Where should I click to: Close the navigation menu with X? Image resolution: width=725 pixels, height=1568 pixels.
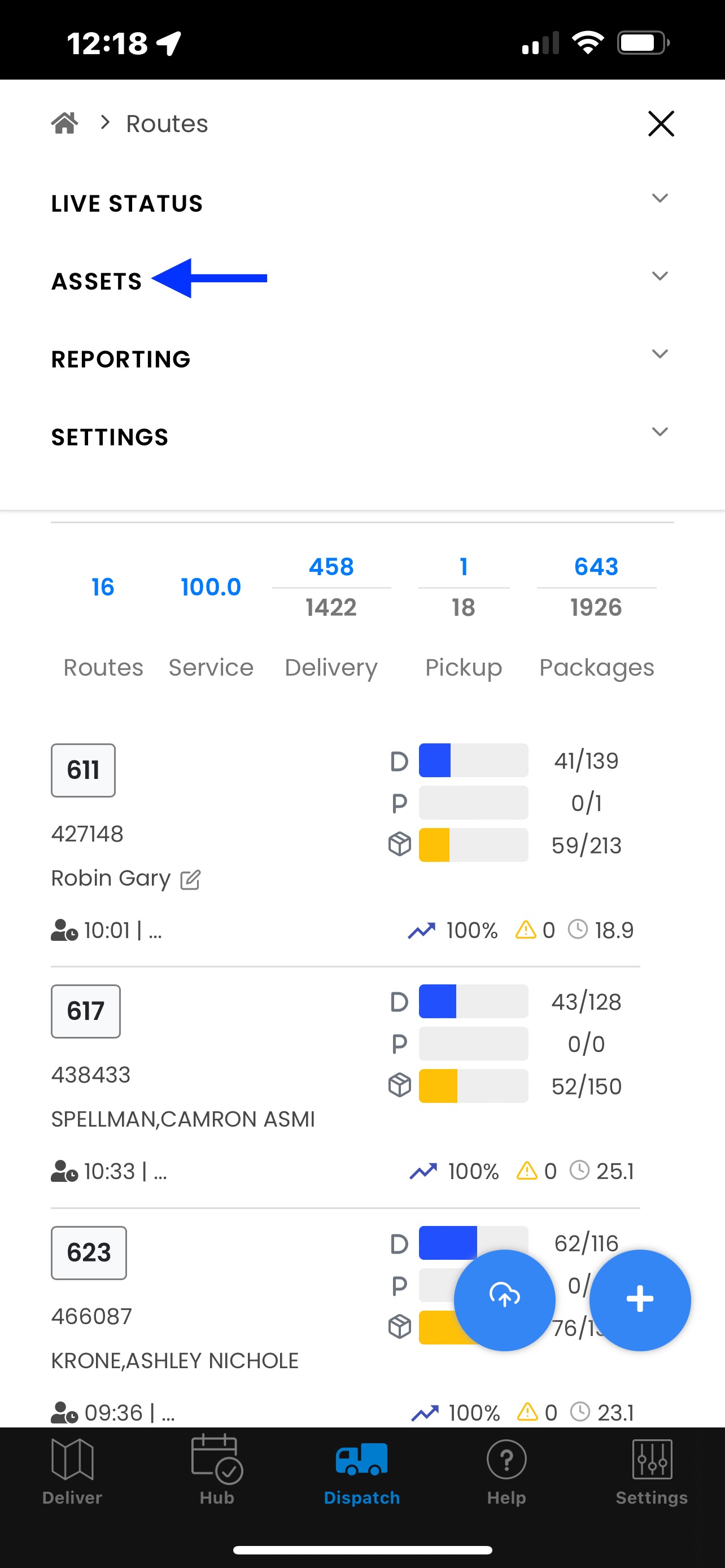point(661,124)
